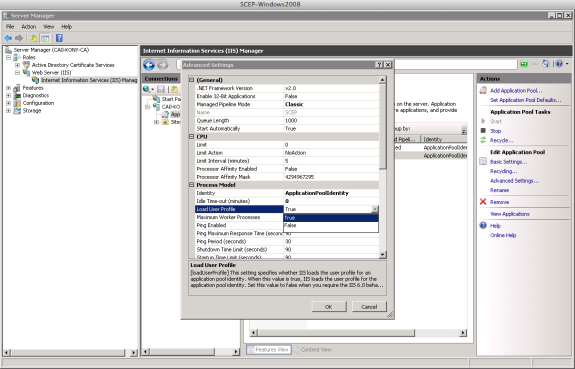Collapse the Roles tree node

[8, 58]
